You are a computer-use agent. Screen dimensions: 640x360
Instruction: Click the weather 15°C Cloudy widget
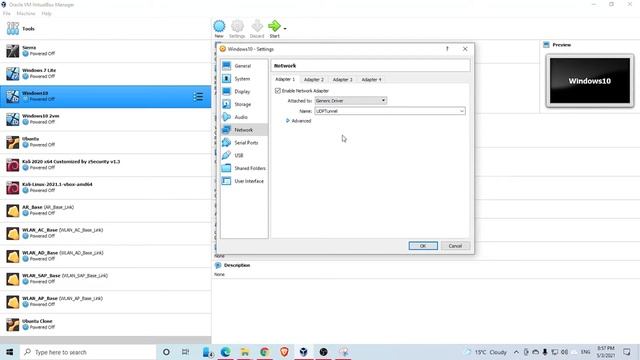click(486, 352)
